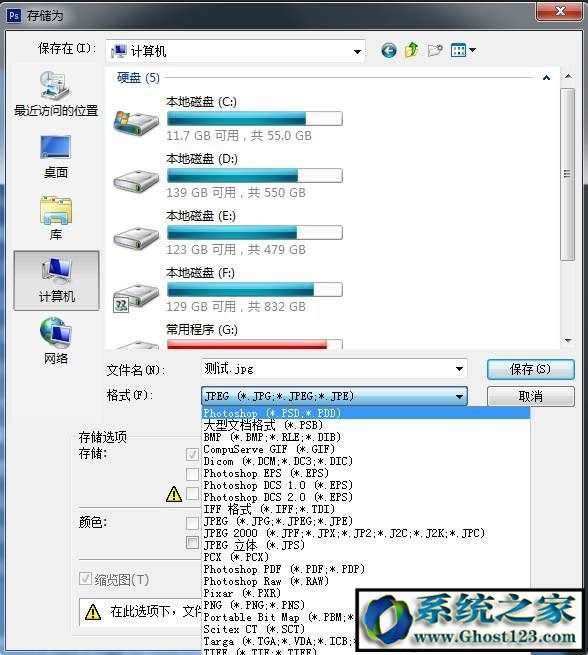Choose BMP format from list
588x655 pixels.
[365, 437]
